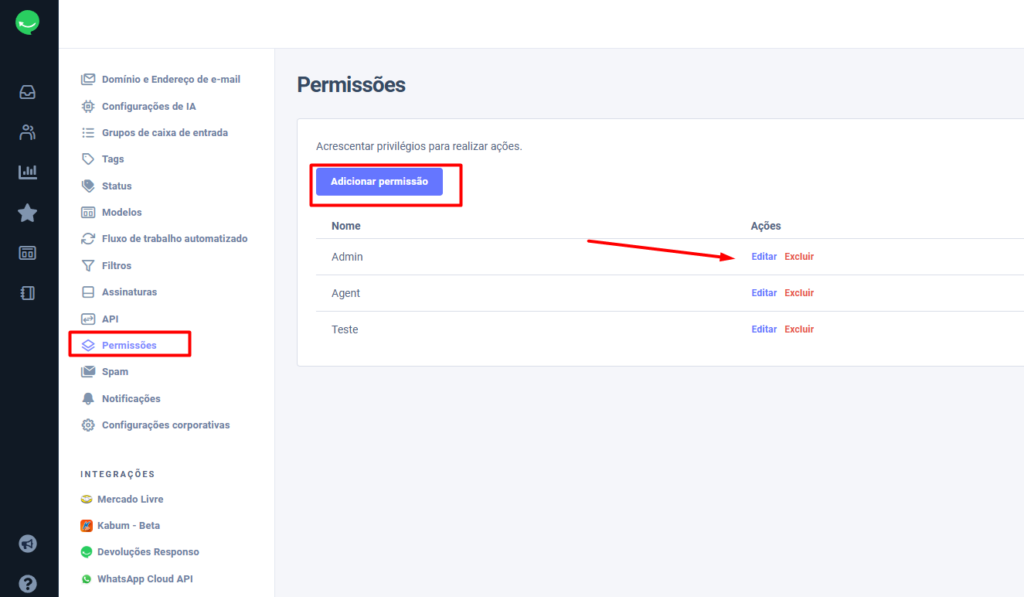Click the megaphone announcements icon

27,543
